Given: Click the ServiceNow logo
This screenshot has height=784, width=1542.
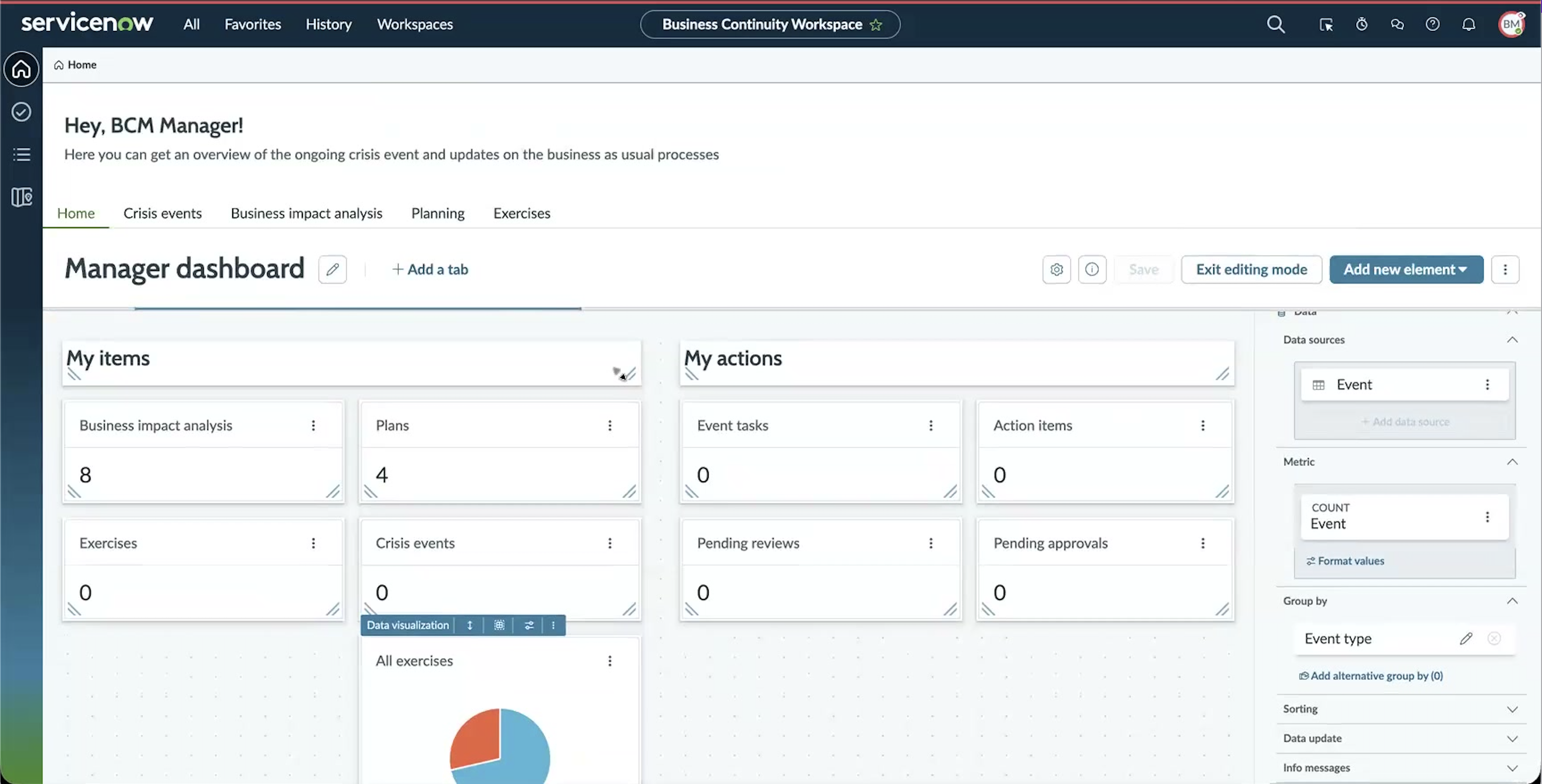Looking at the screenshot, I should pos(87,23).
